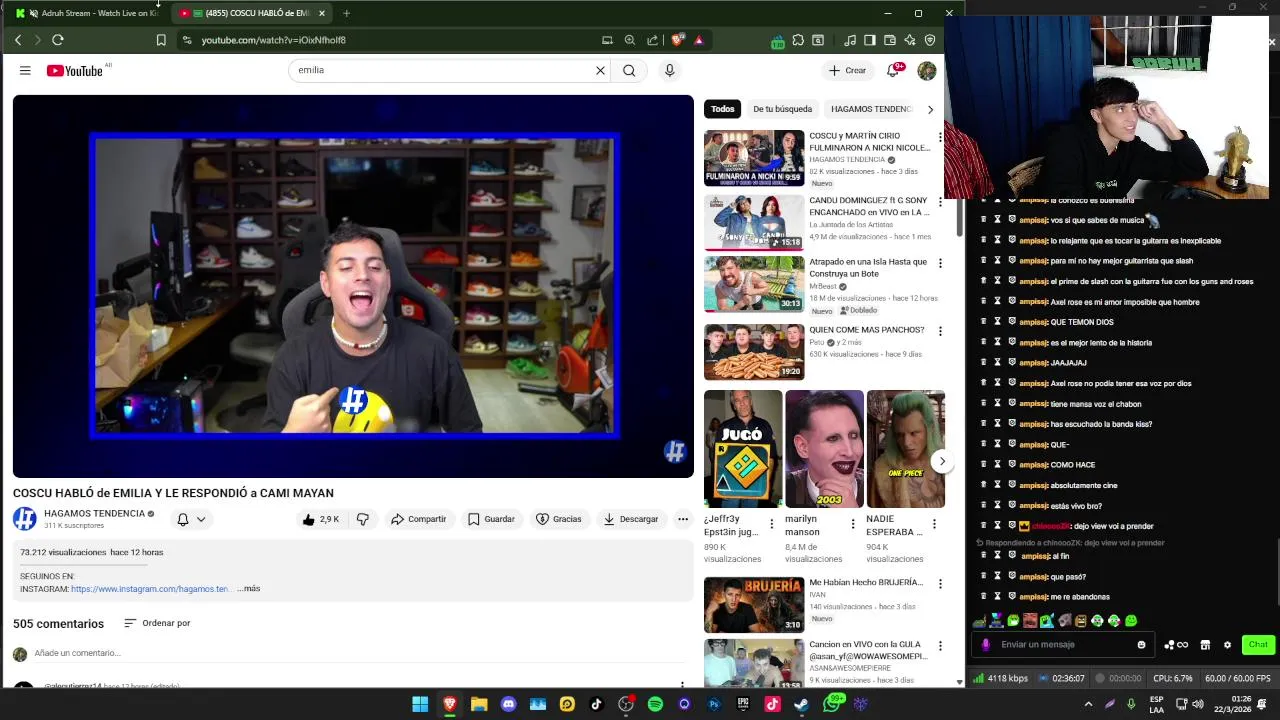The image size is (1280, 720).
Task: Open chat settings gear icon
Action: 1227,645
